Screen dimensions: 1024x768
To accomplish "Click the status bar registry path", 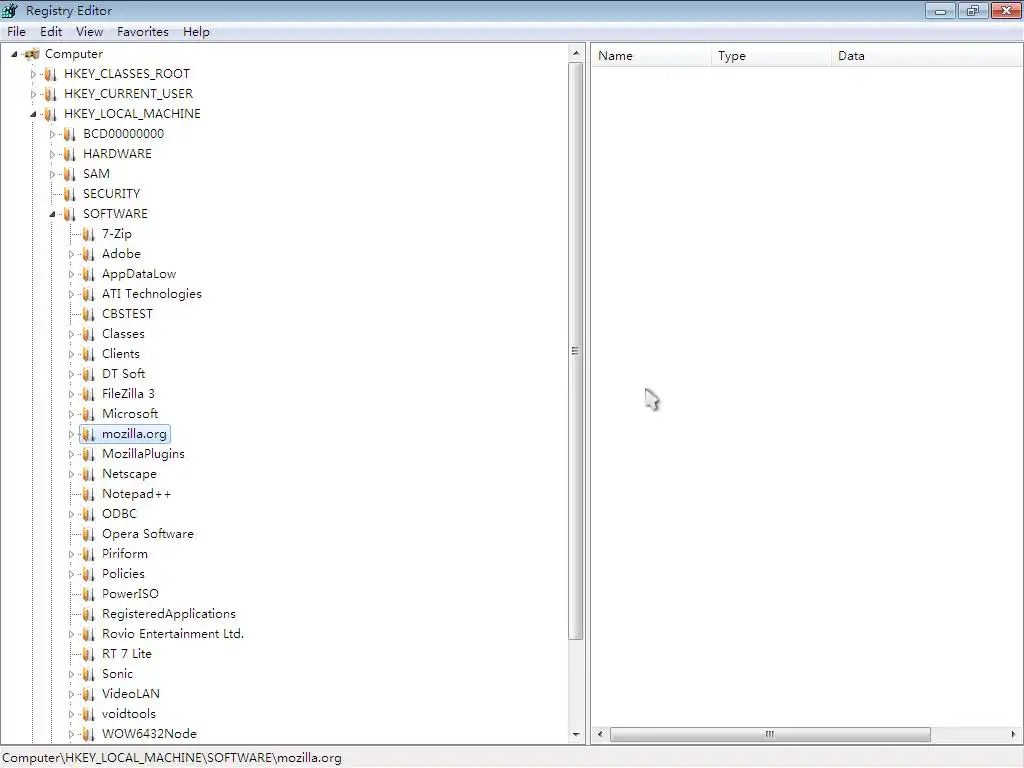I will click(172, 758).
